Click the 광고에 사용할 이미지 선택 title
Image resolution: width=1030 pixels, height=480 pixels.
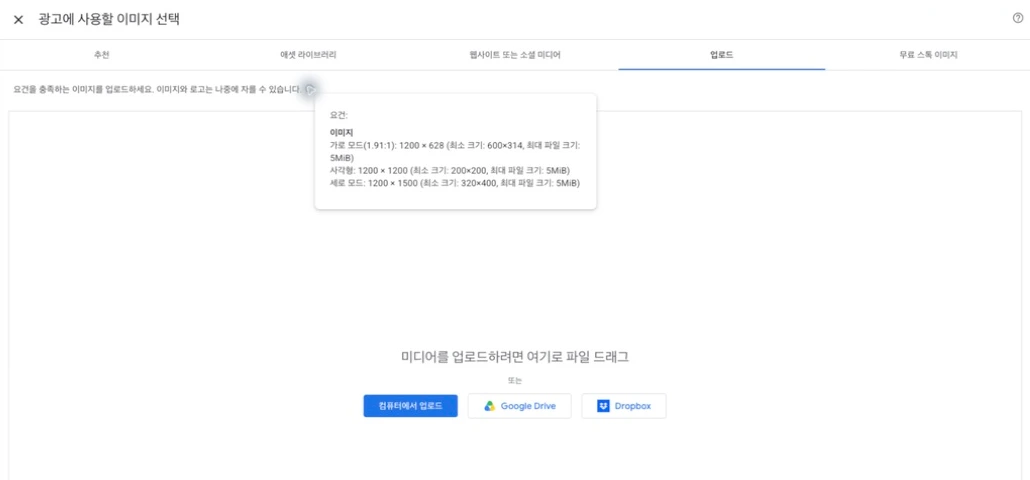pos(109,19)
